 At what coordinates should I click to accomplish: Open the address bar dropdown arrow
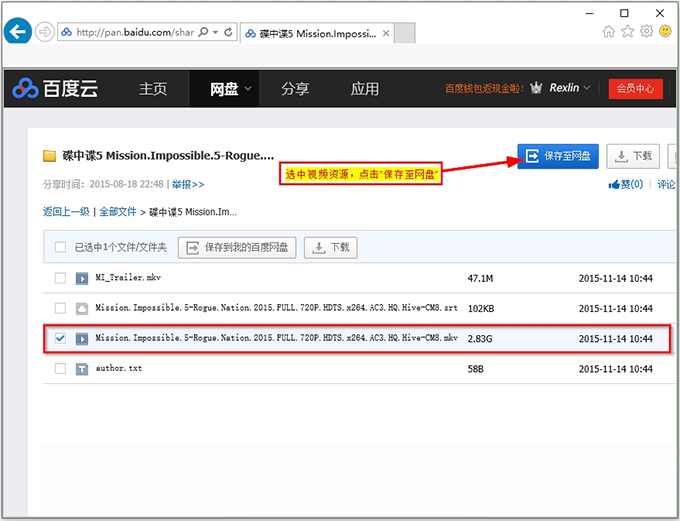click(216, 33)
